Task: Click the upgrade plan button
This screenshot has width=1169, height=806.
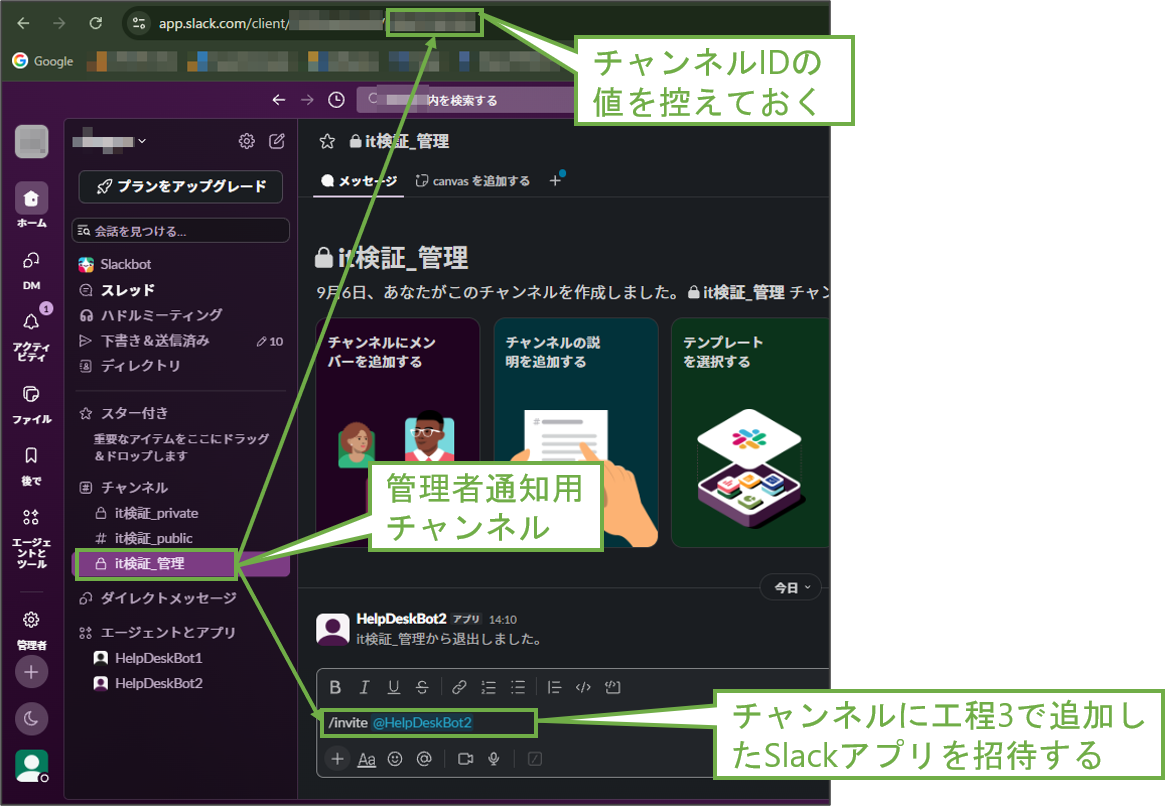Action: click(x=180, y=186)
